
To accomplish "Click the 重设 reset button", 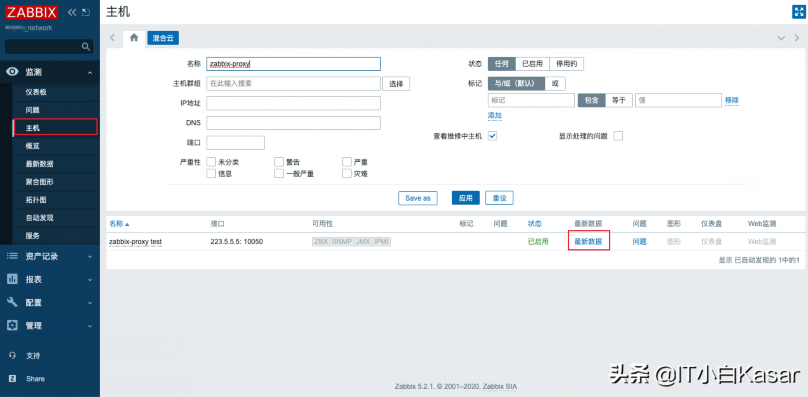I will [x=499, y=198].
